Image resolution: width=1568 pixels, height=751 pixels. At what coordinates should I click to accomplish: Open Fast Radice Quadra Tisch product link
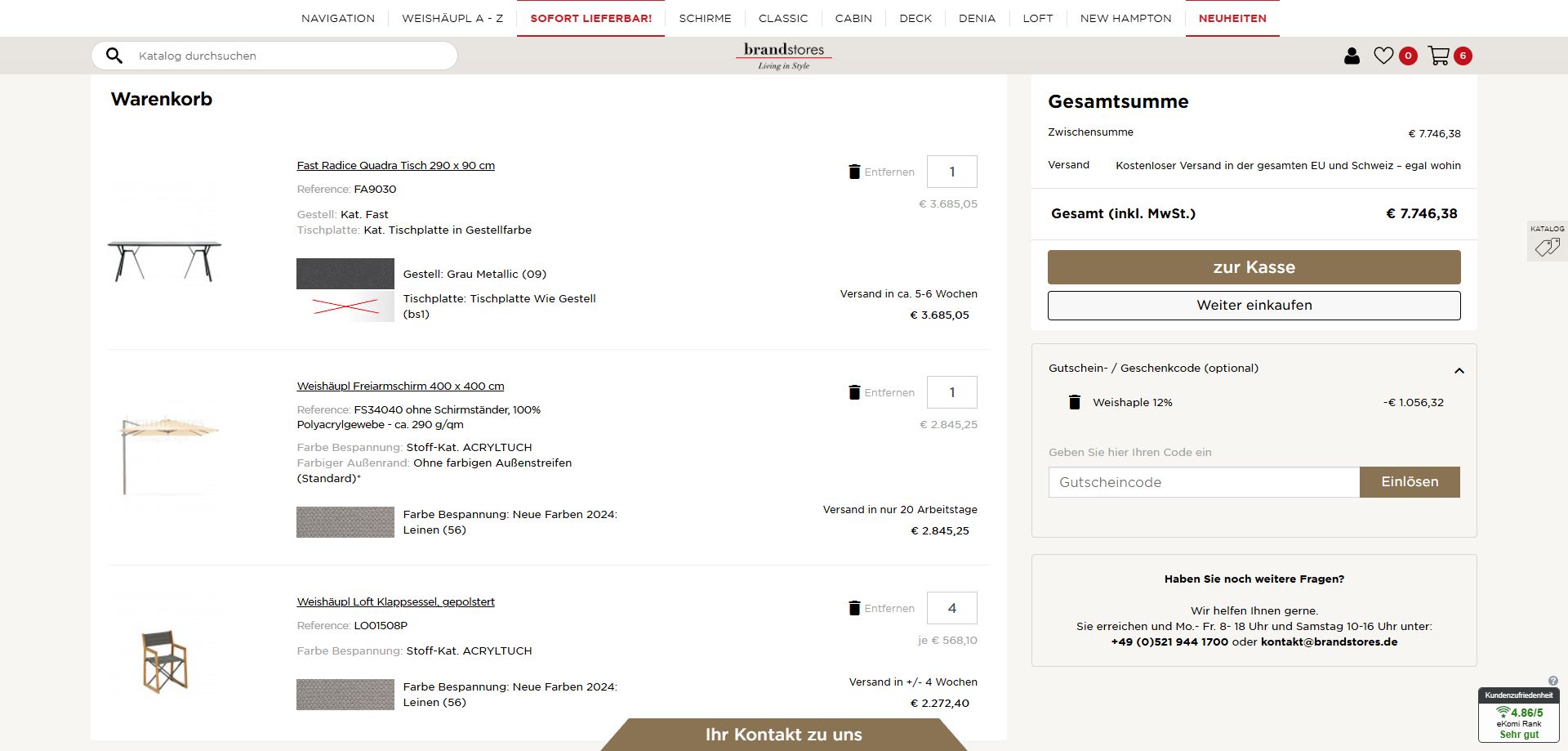click(396, 166)
